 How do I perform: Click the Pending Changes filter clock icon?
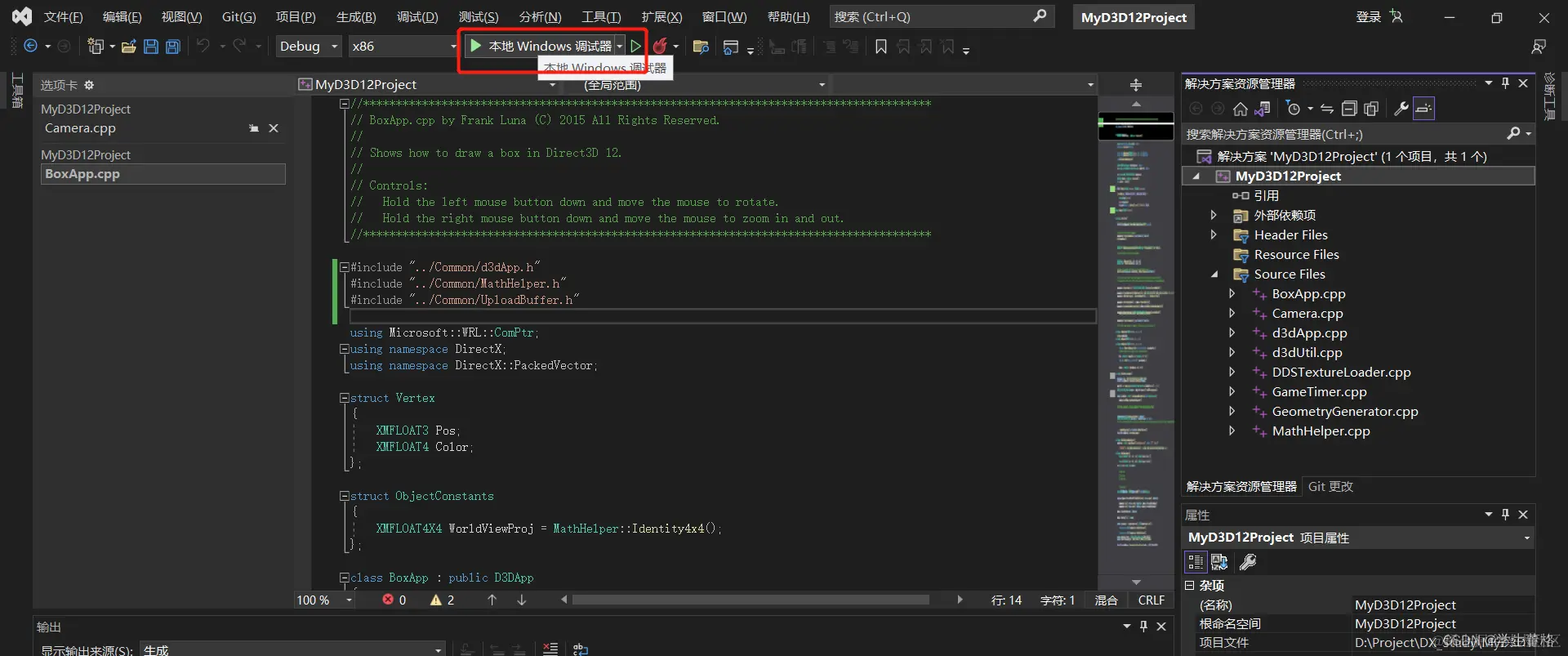pos(1294,109)
